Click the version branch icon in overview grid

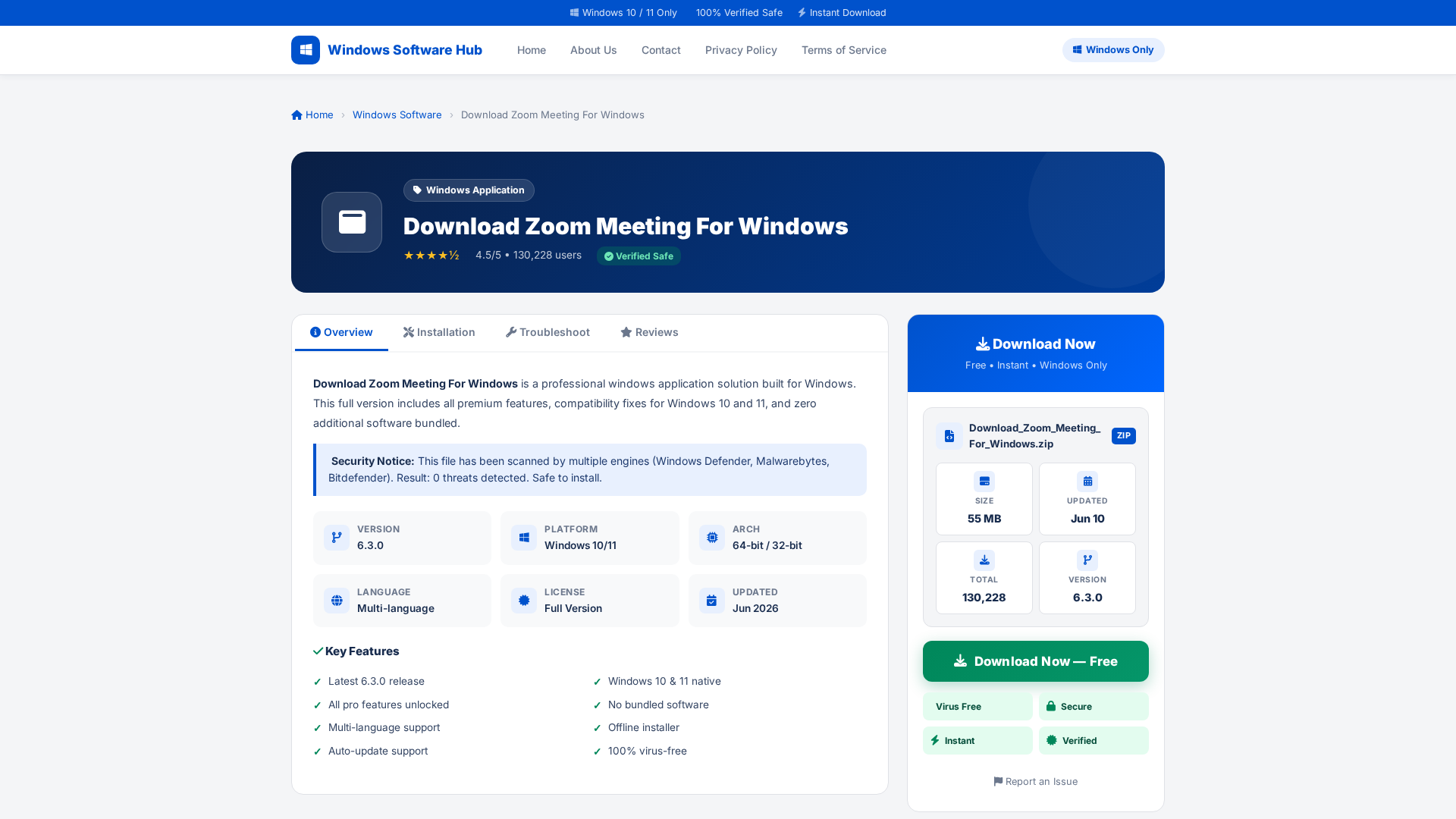337,538
